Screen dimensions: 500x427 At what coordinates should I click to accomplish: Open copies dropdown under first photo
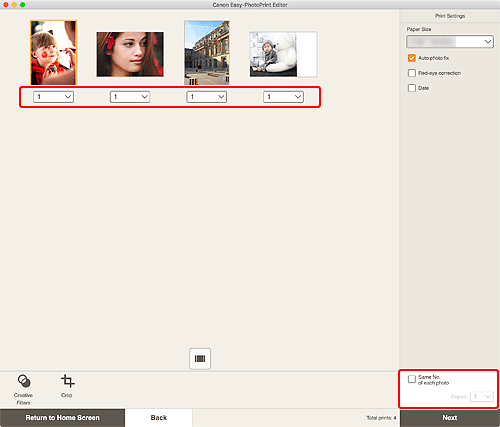click(54, 97)
